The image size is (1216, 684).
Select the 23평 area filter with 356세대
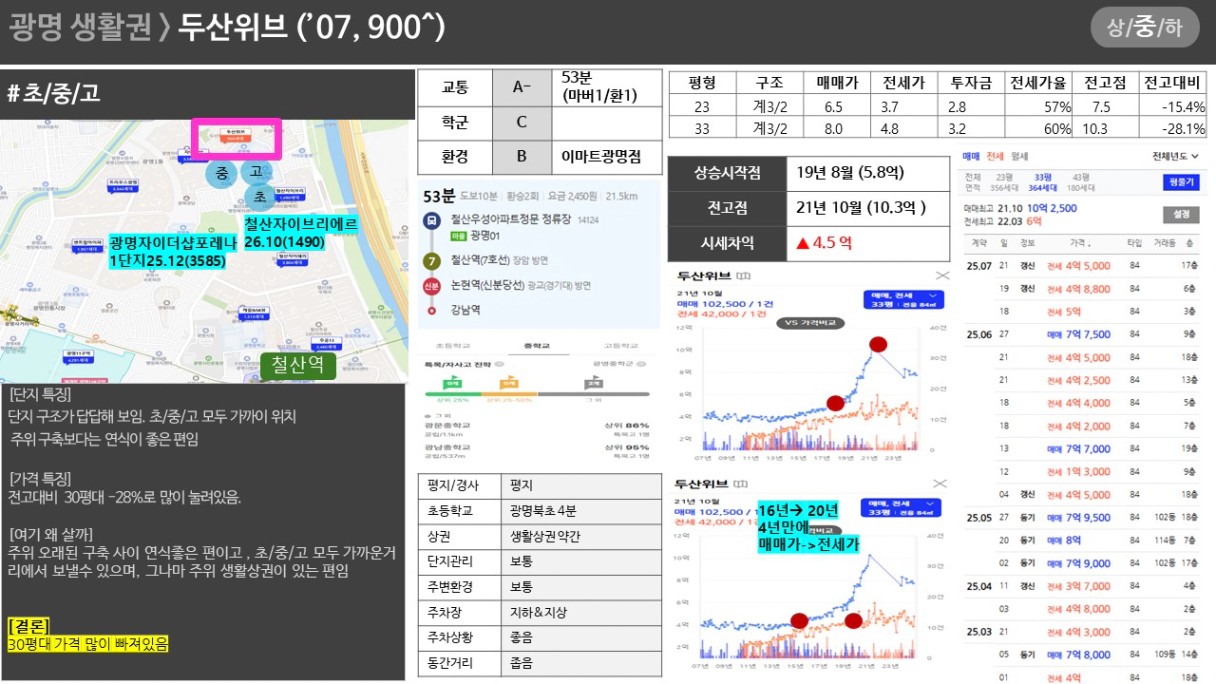click(x=1004, y=181)
